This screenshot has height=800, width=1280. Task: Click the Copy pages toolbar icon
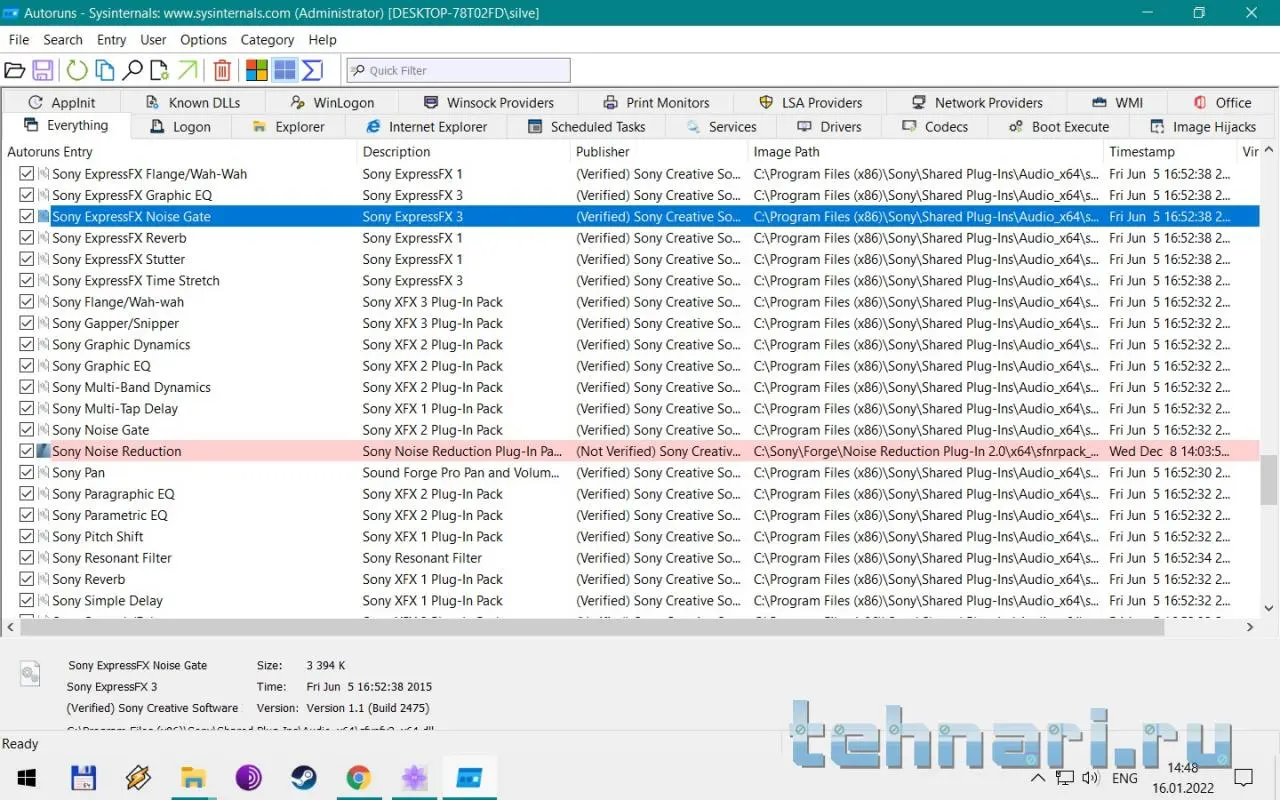click(104, 70)
